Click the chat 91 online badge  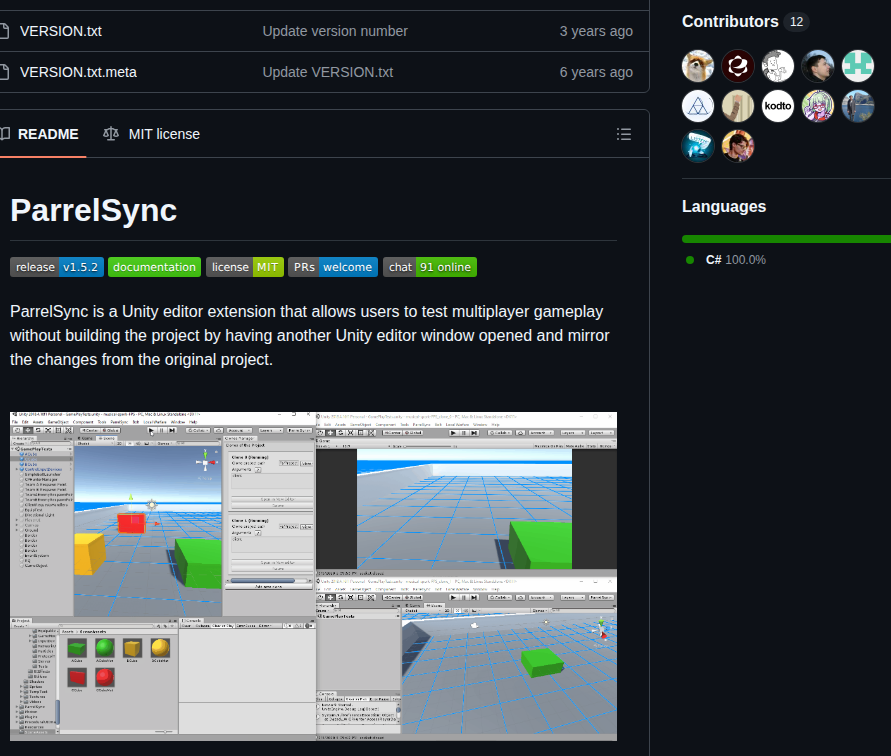point(430,267)
